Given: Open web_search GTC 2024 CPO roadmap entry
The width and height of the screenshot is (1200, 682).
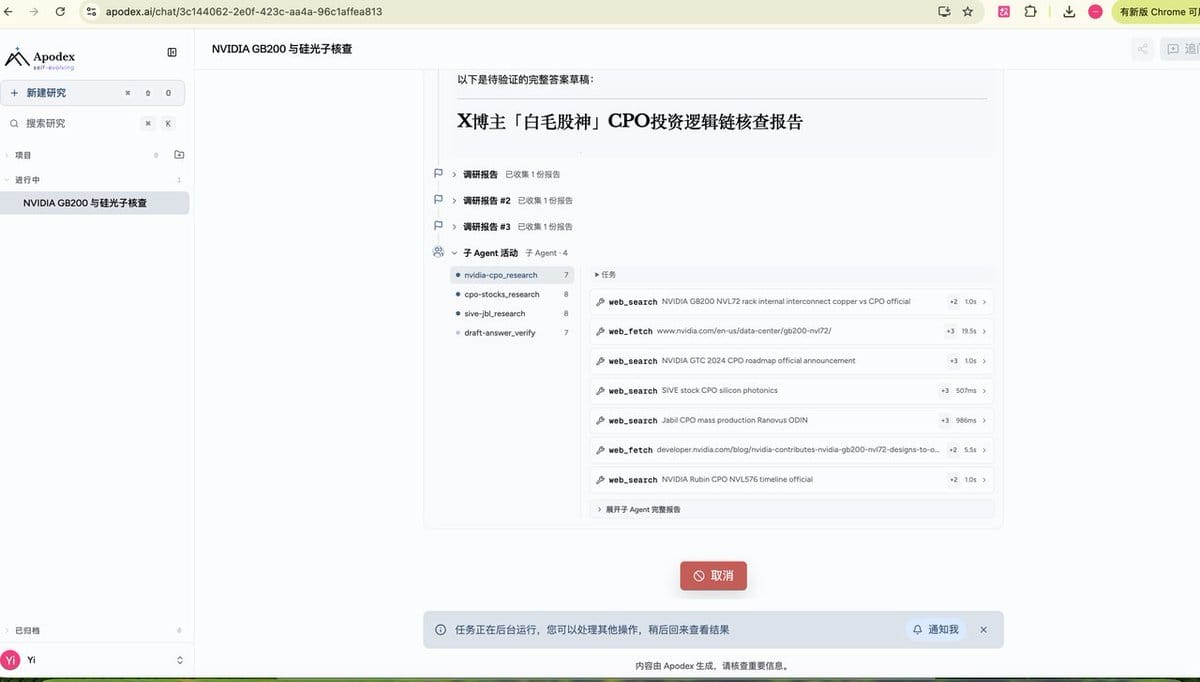Looking at the screenshot, I should tap(792, 361).
